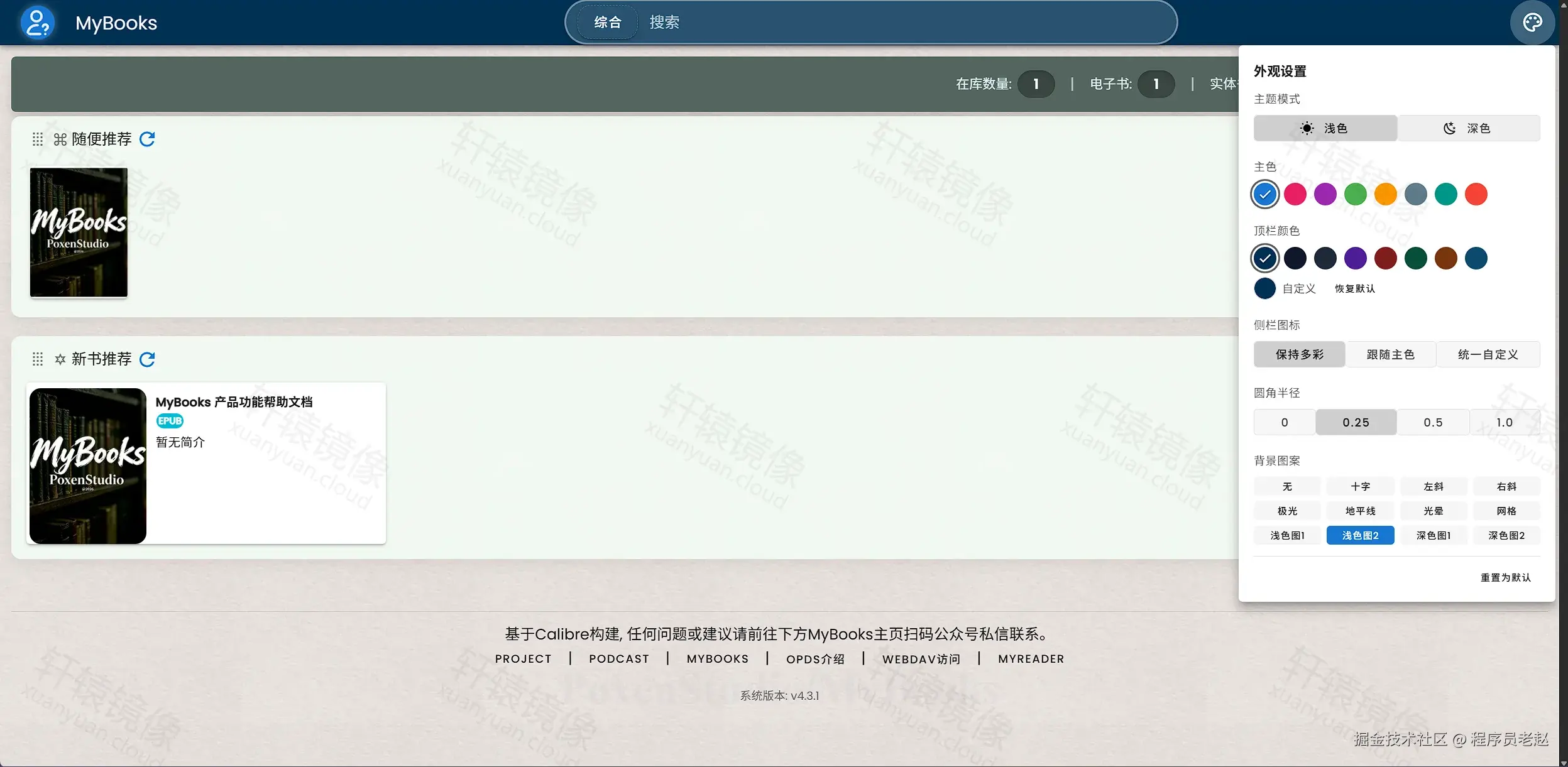
Task: Open the PODCAST footer link
Action: pyautogui.click(x=618, y=659)
